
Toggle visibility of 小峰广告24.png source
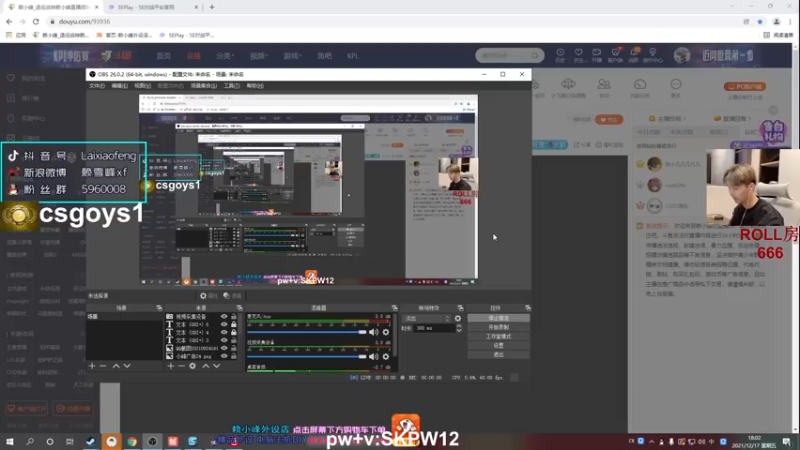coord(224,356)
